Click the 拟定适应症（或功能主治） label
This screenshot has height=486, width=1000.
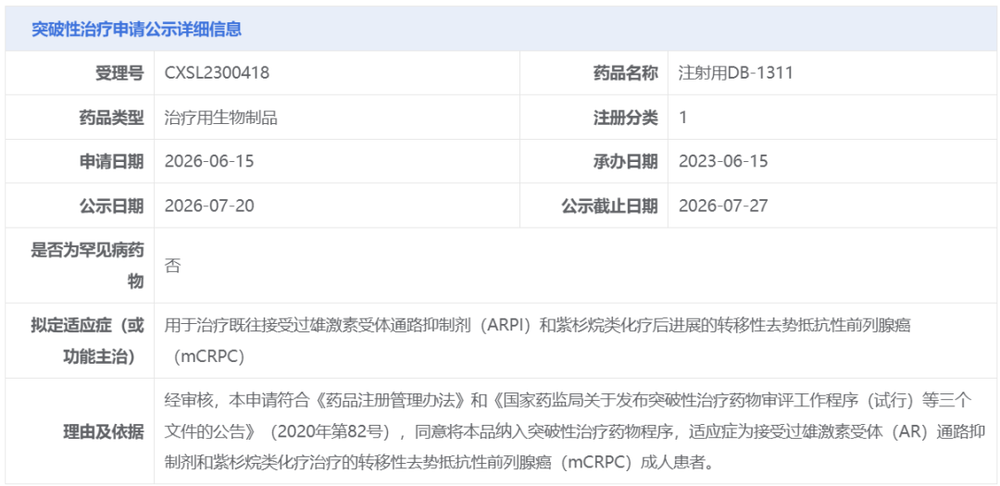87,341
